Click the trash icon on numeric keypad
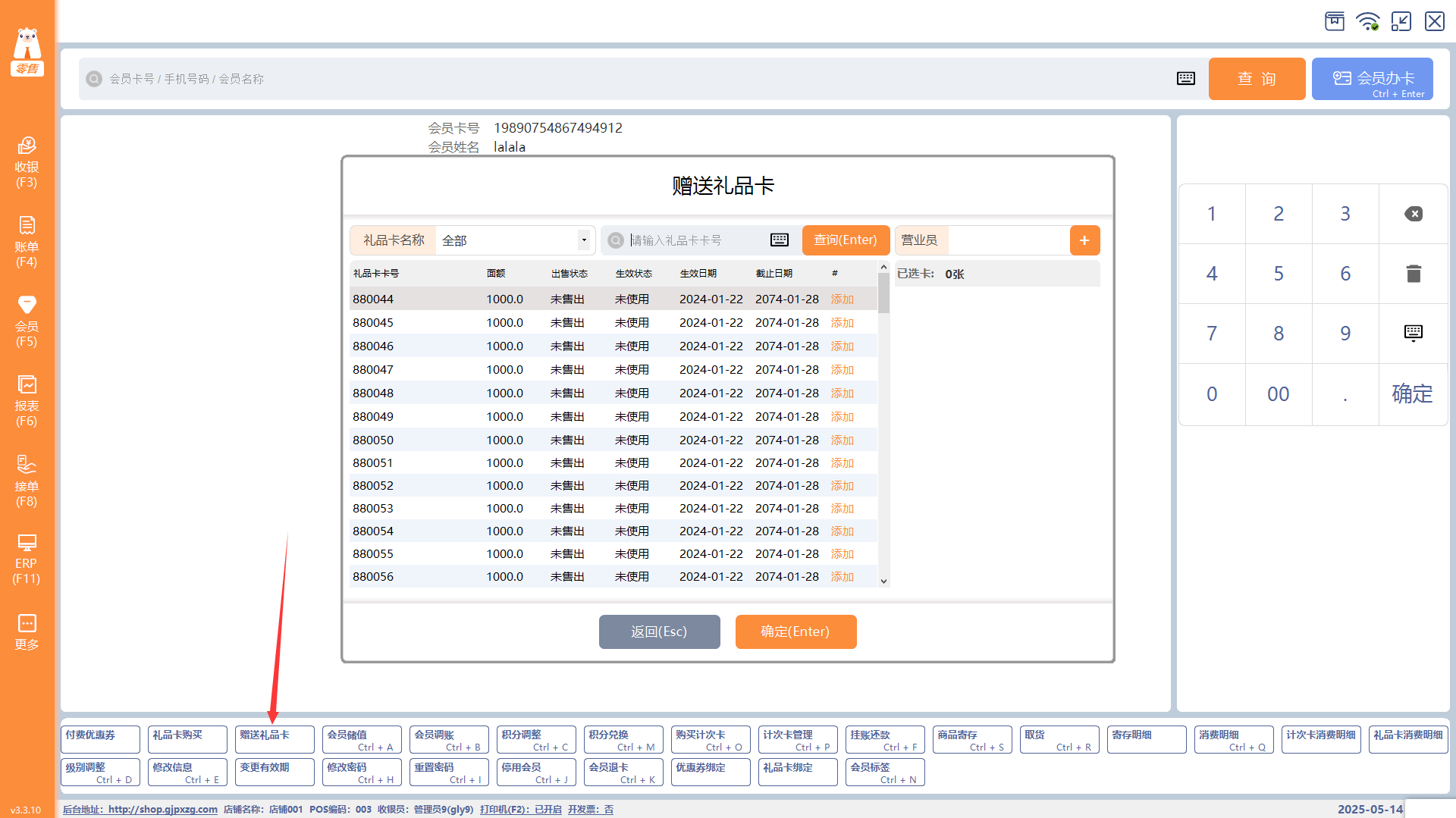 [1413, 274]
